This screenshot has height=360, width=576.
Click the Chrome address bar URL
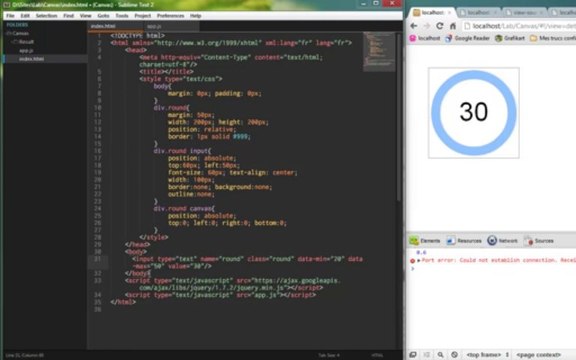(x=524, y=26)
